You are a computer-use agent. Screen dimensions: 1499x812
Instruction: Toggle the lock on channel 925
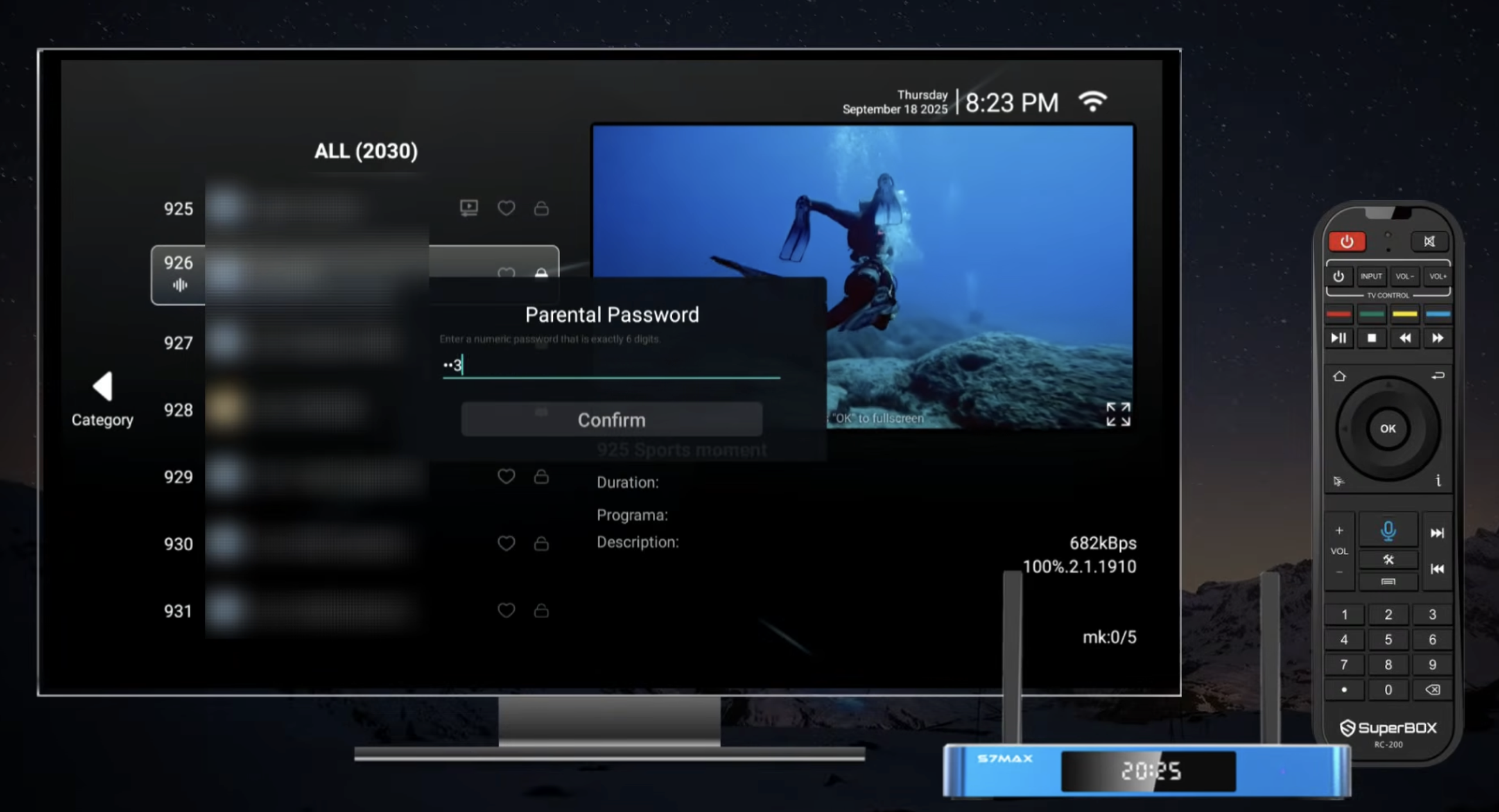541,208
